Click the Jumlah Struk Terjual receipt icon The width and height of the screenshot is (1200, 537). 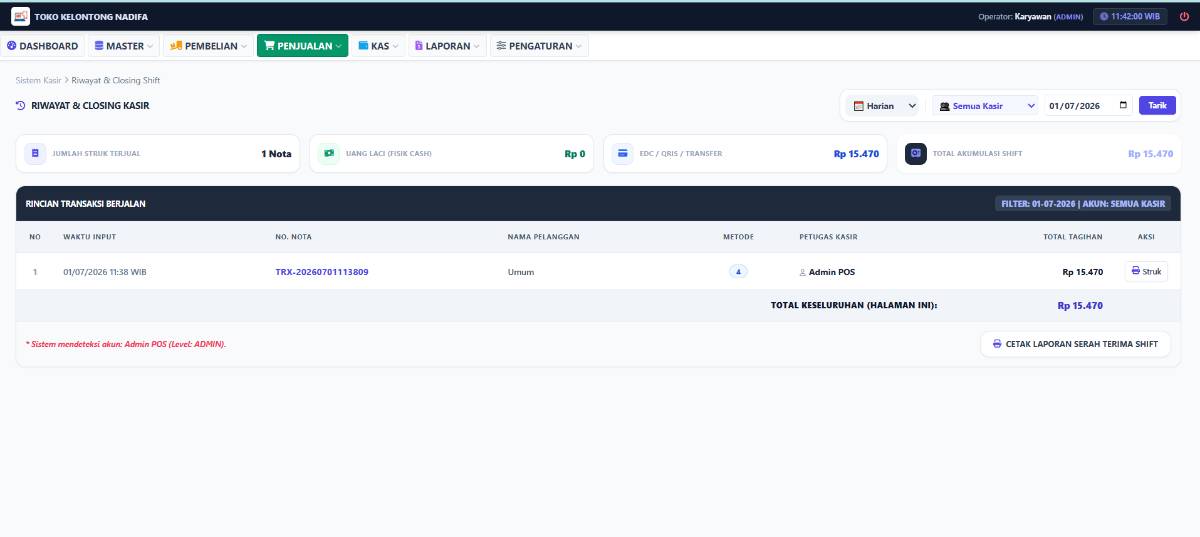(x=36, y=154)
